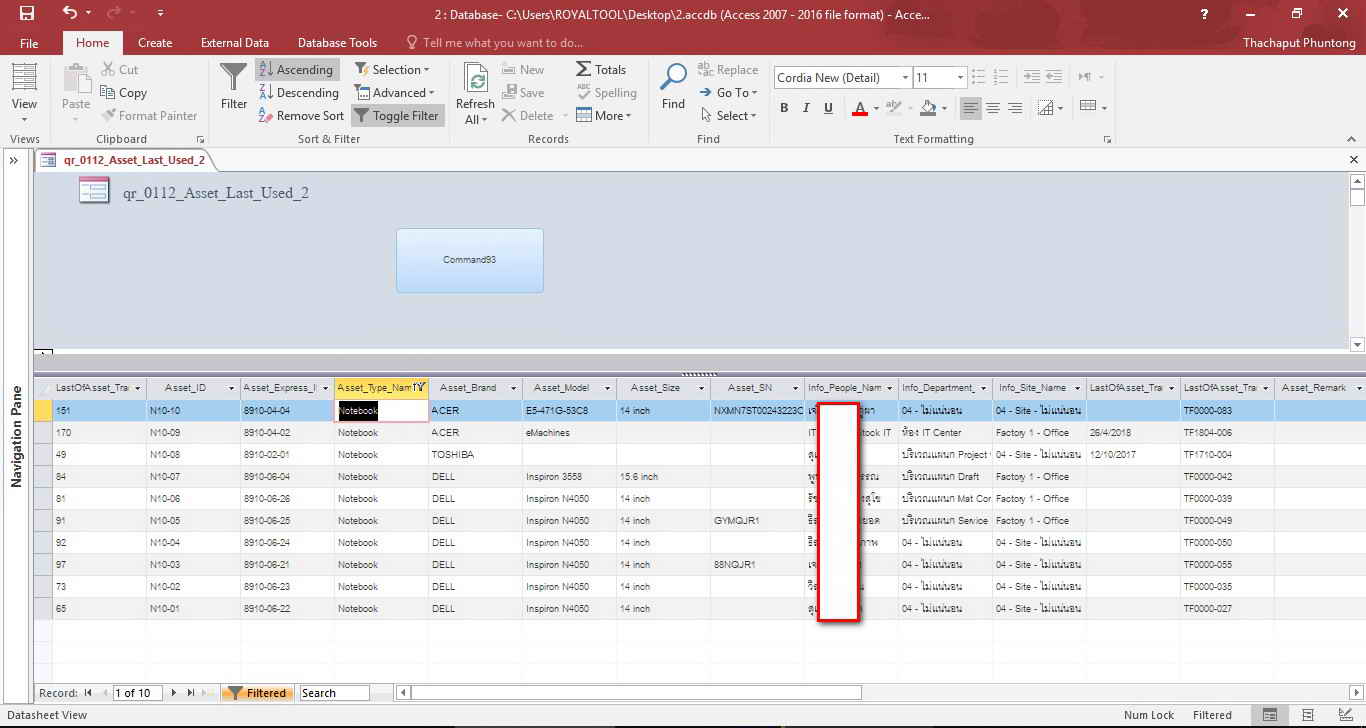
Task: Go to the previous record
Action: point(103,693)
